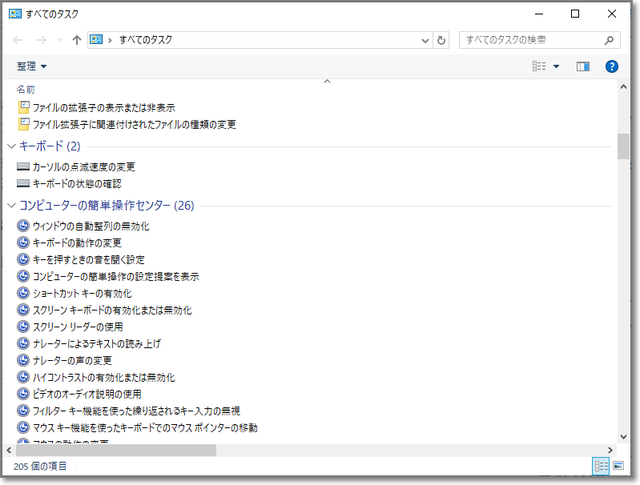Click the icon beside キーボードの状態の確認
The image size is (640, 485).
pyautogui.click(x=24, y=184)
